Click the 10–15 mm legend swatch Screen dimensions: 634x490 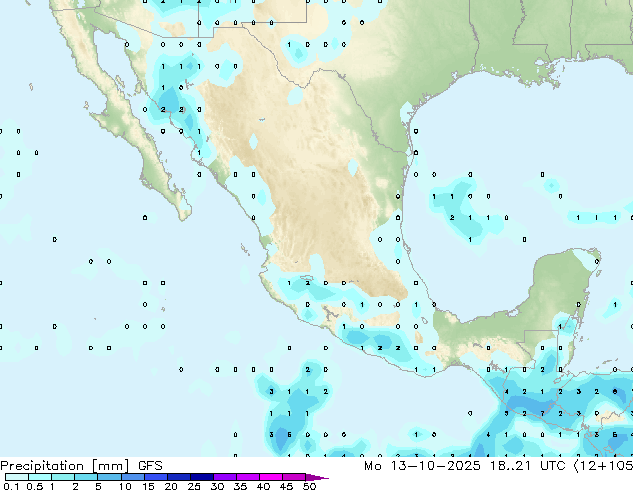[133, 477]
